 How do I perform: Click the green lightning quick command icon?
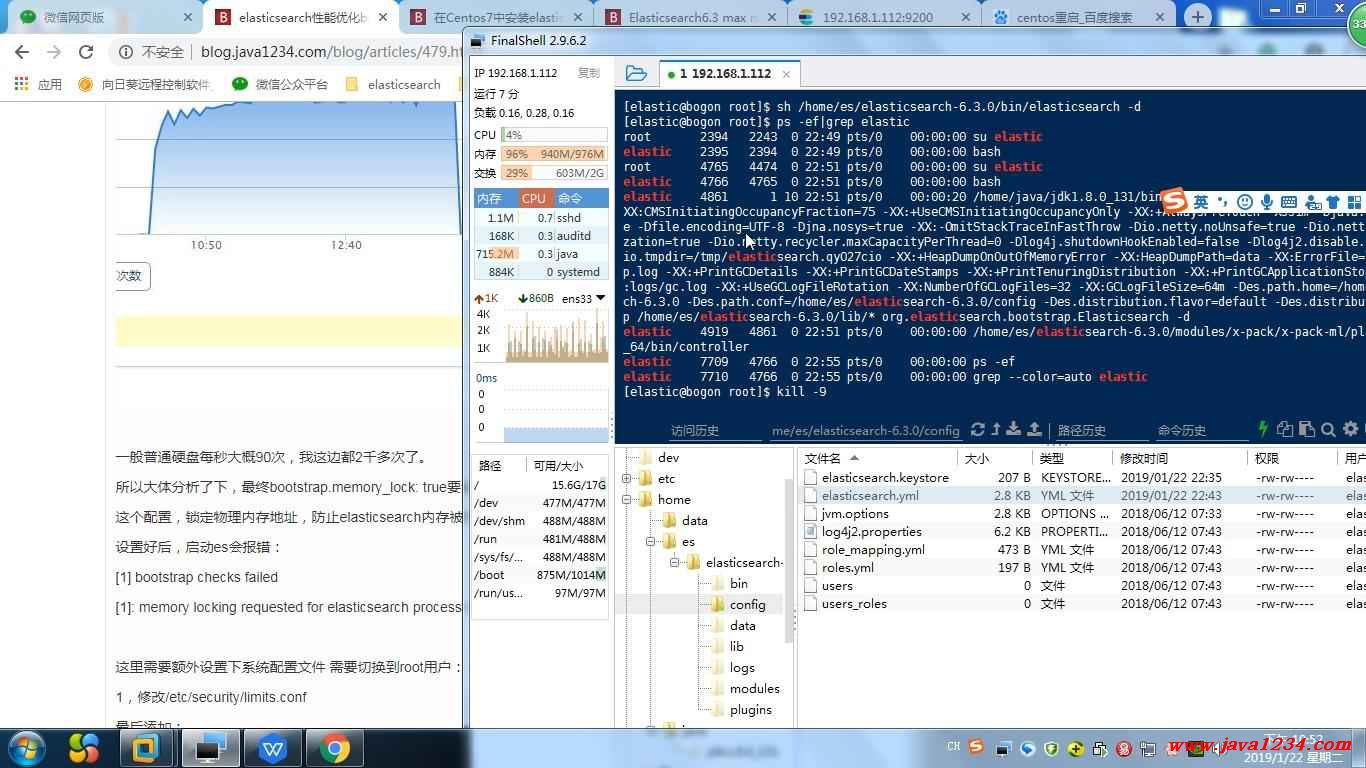1263,429
